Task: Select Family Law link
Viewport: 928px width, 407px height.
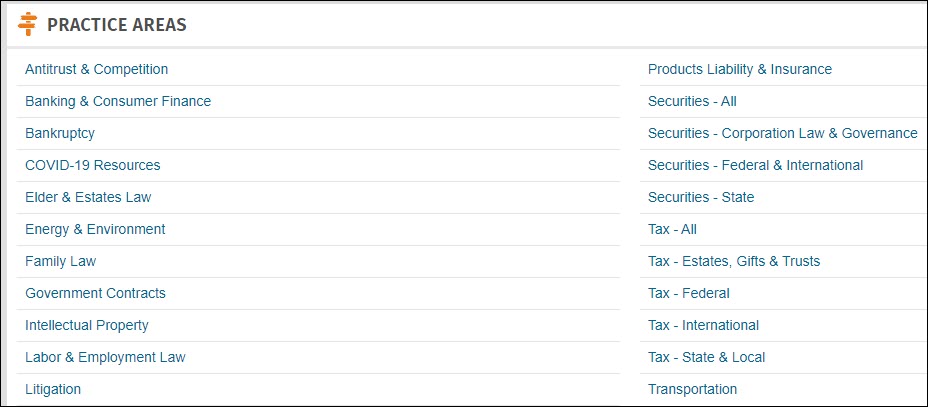Action: pos(60,261)
